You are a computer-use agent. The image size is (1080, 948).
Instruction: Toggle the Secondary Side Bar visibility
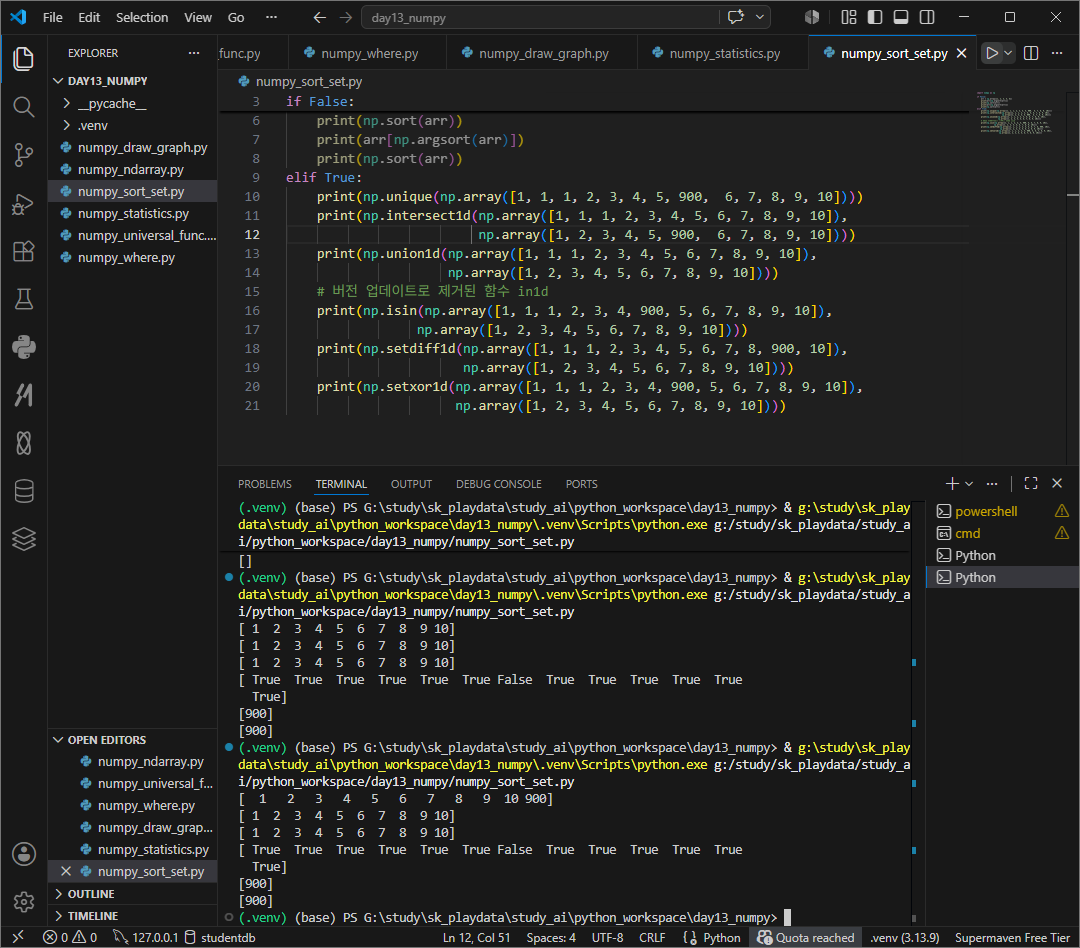tap(927, 17)
